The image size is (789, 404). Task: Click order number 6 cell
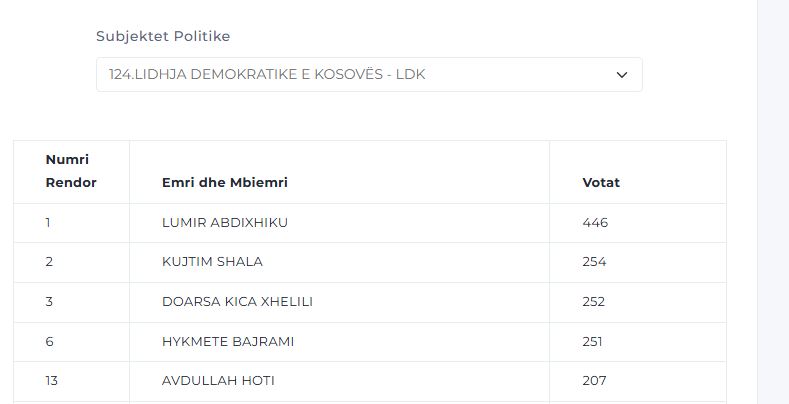(x=49, y=342)
